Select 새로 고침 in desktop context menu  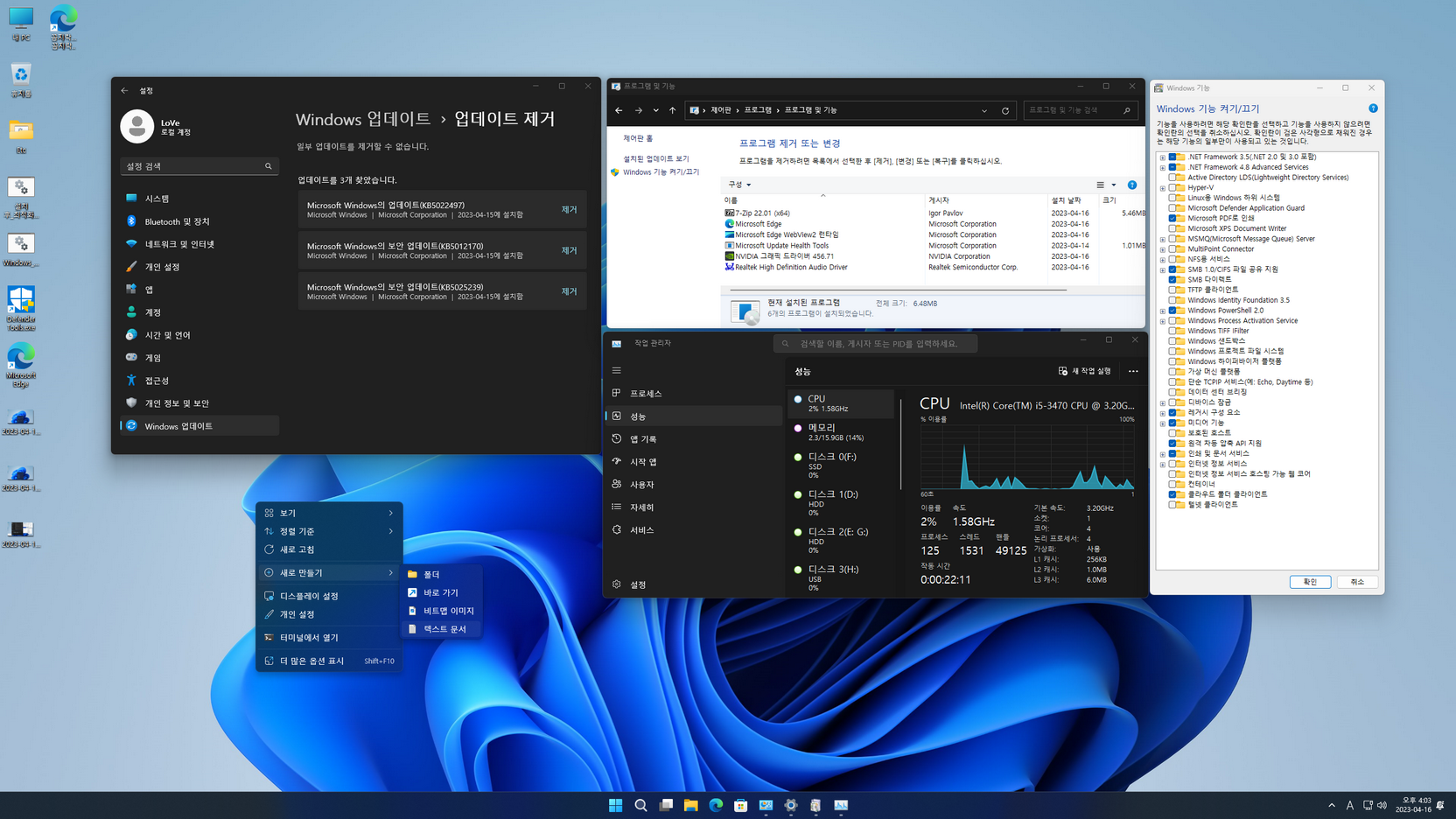(x=329, y=549)
